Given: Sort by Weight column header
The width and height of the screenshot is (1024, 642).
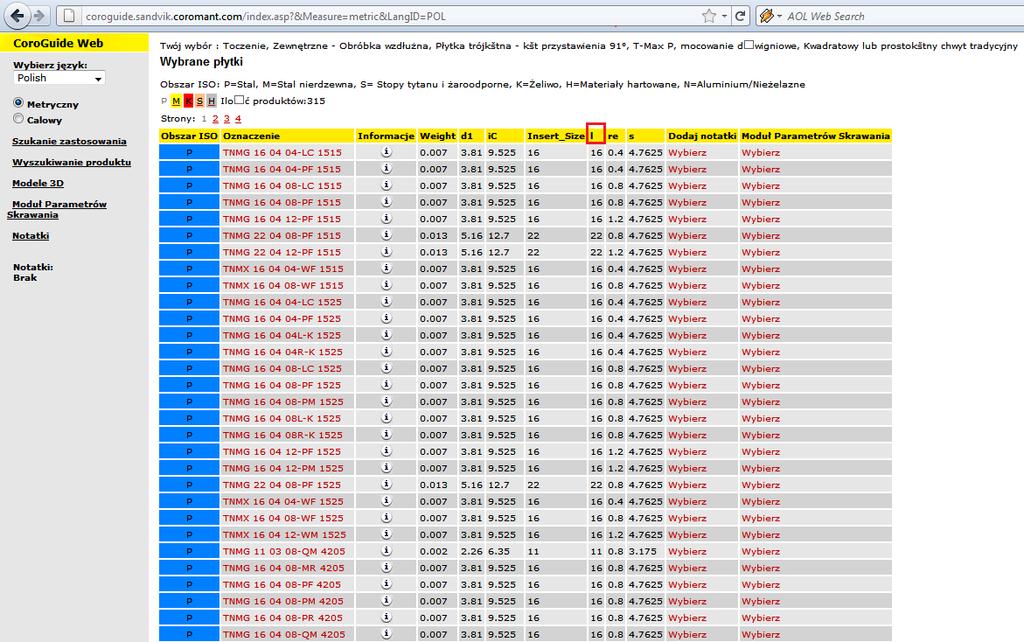Looking at the screenshot, I should coord(438,136).
